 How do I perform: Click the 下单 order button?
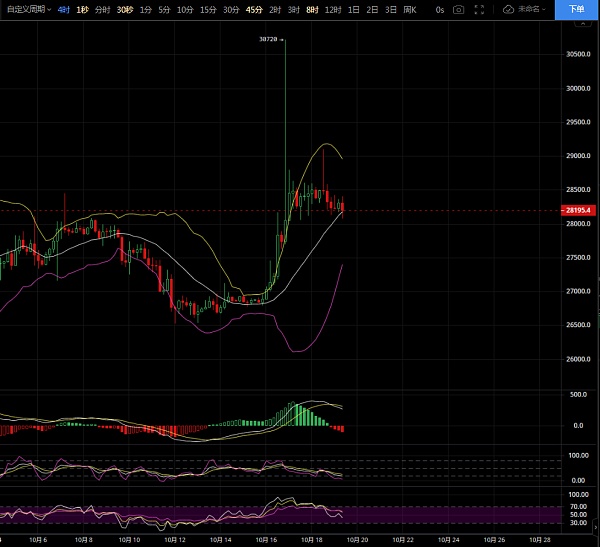pyautogui.click(x=577, y=9)
